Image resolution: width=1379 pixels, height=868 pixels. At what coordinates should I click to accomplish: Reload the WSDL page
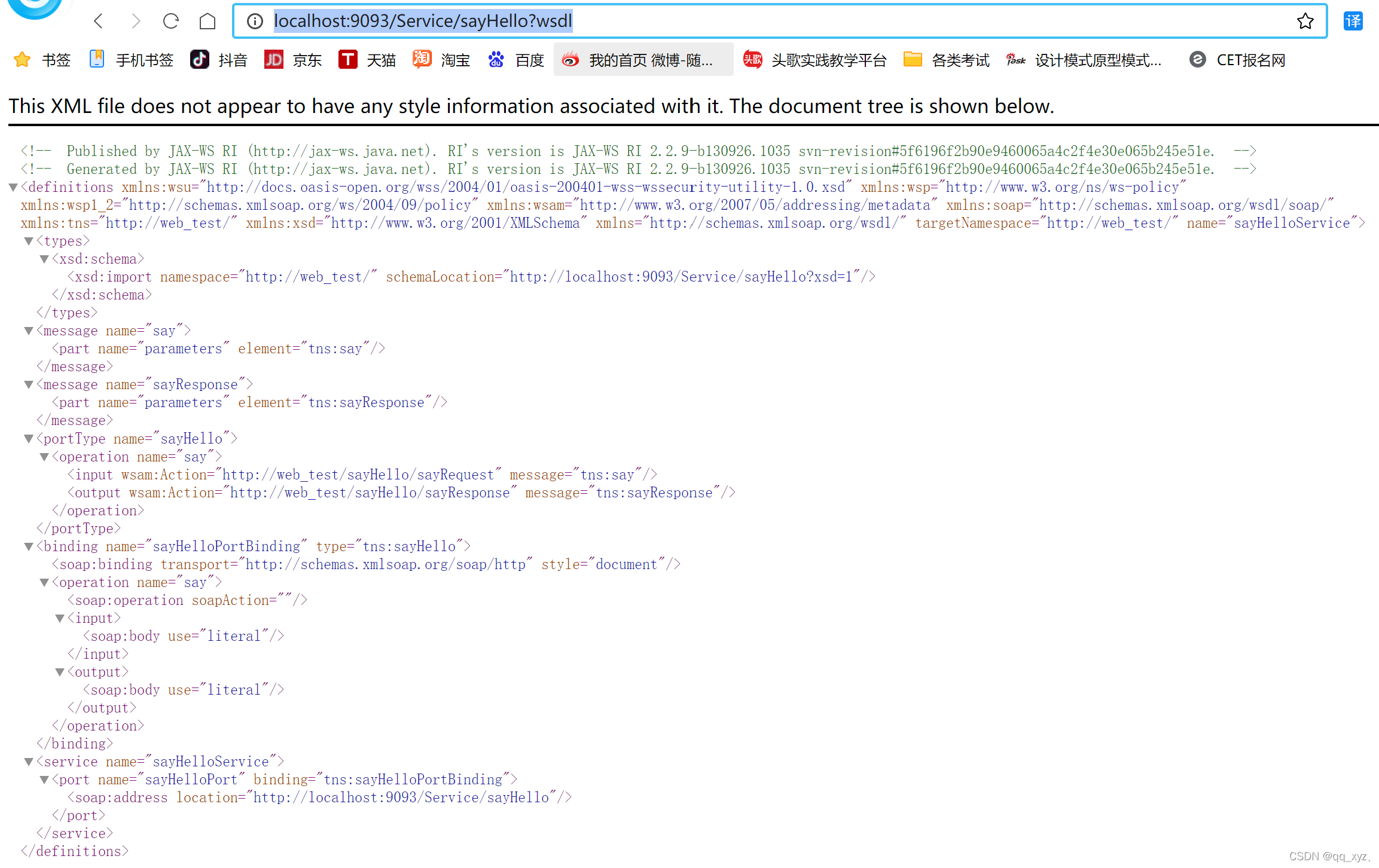(171, 22)
